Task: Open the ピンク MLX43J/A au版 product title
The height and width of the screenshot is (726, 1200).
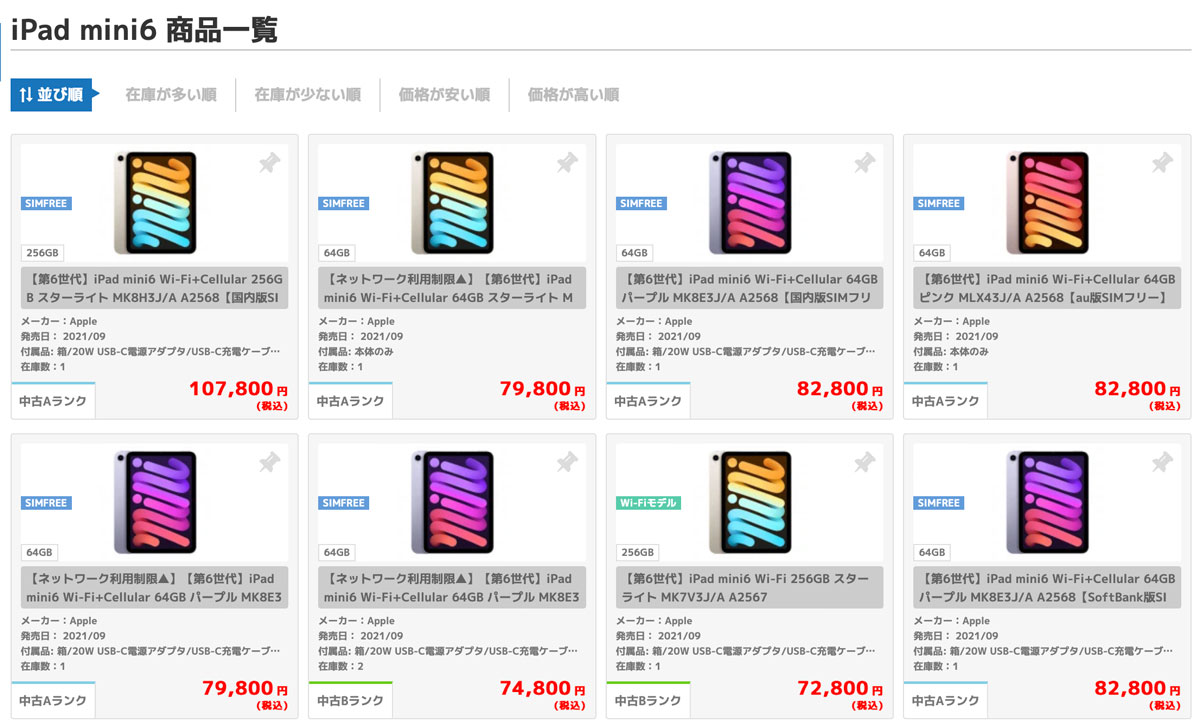Action: coord(1047,288)
